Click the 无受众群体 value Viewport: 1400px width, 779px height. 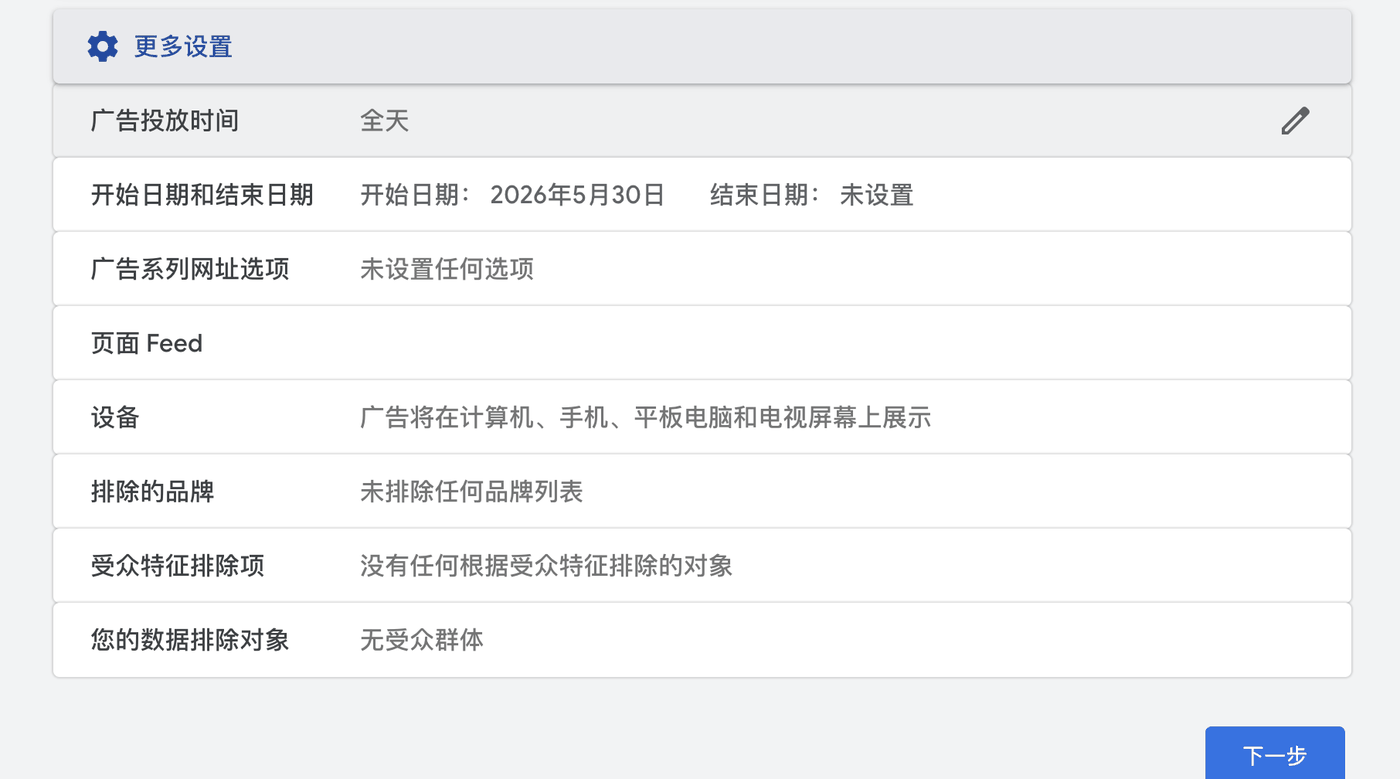tap(422, 640)
